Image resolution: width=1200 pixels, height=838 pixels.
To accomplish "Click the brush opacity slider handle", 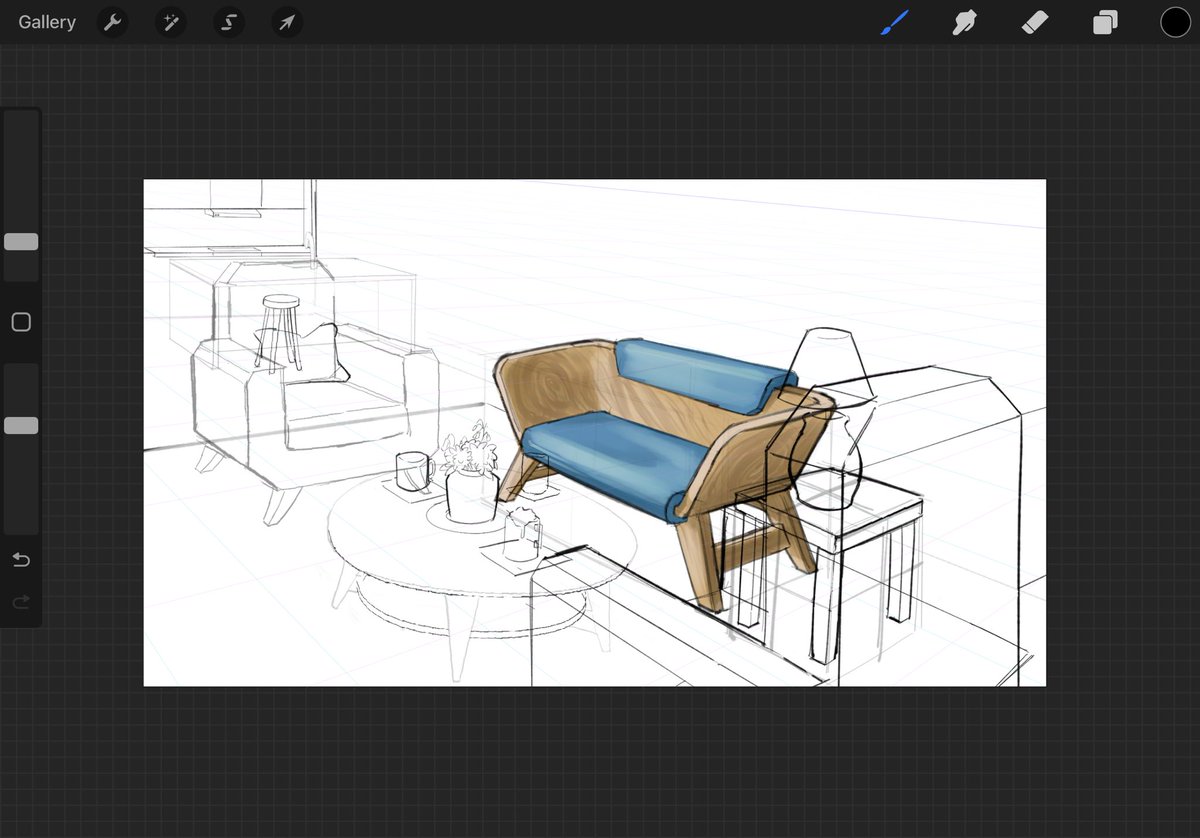I will coord(21,426).
